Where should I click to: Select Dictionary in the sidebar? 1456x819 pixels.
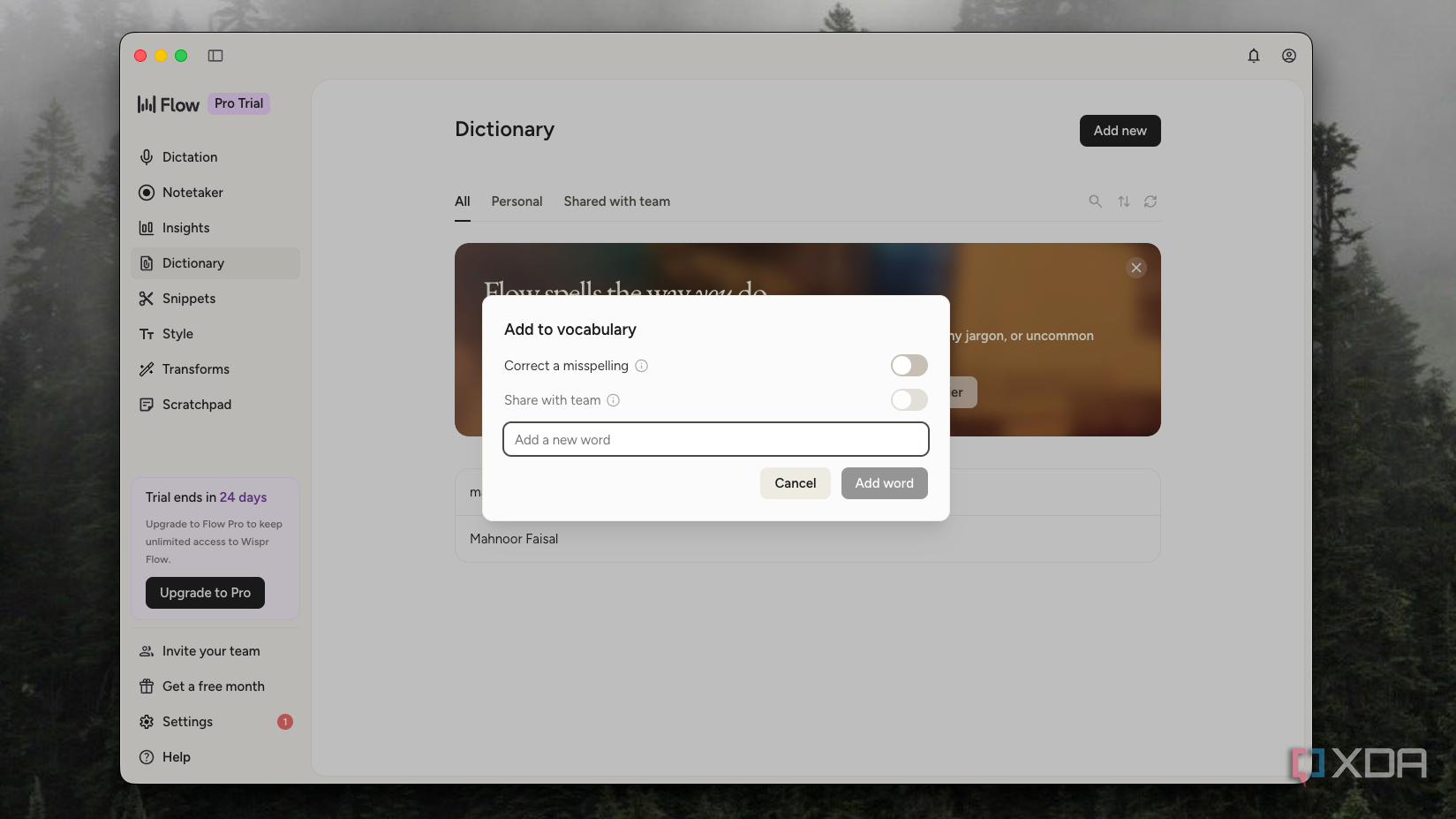pyautogui.click(x=215, y=263)
